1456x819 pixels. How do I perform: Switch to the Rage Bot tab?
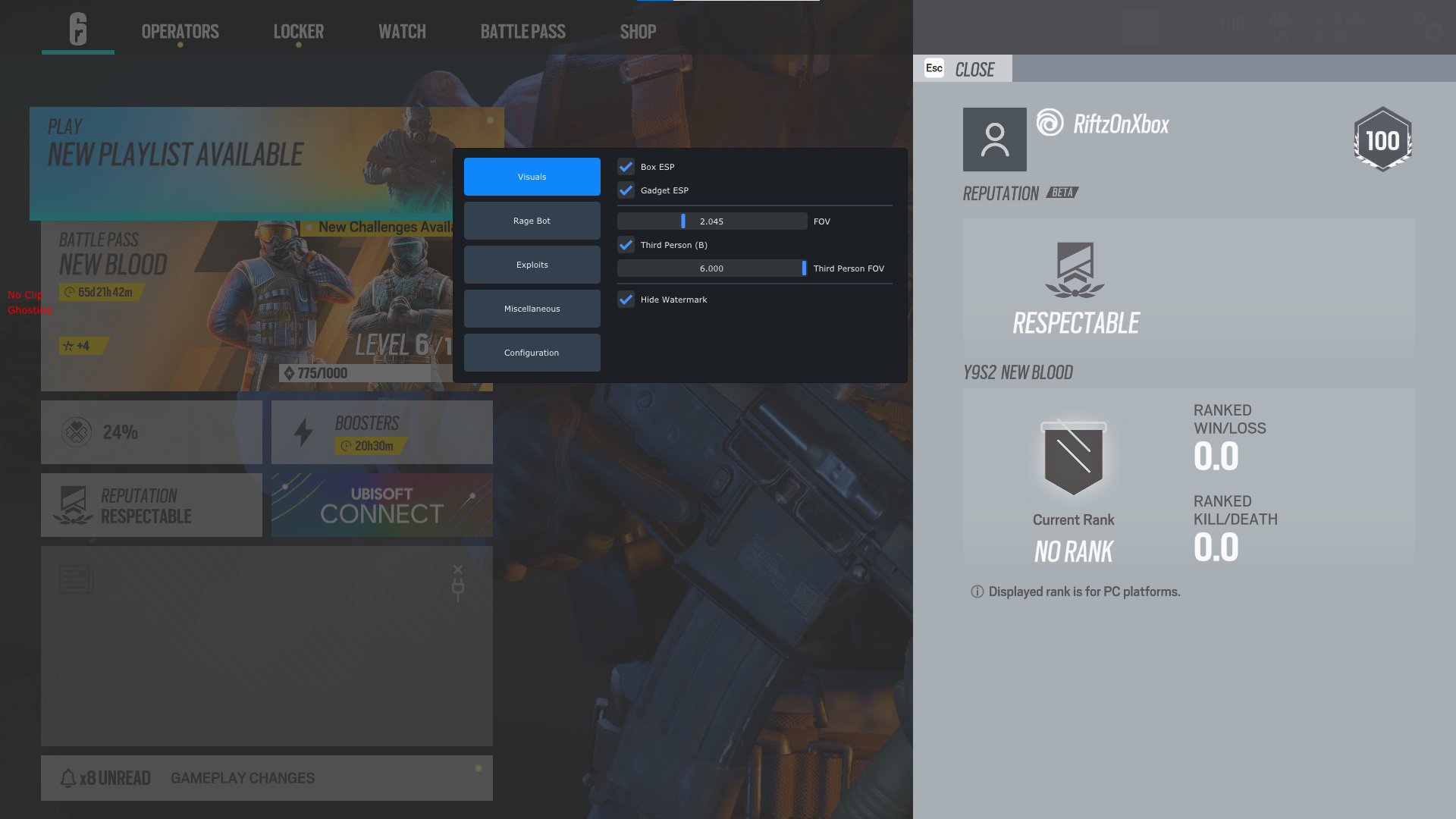coord(532,221)
